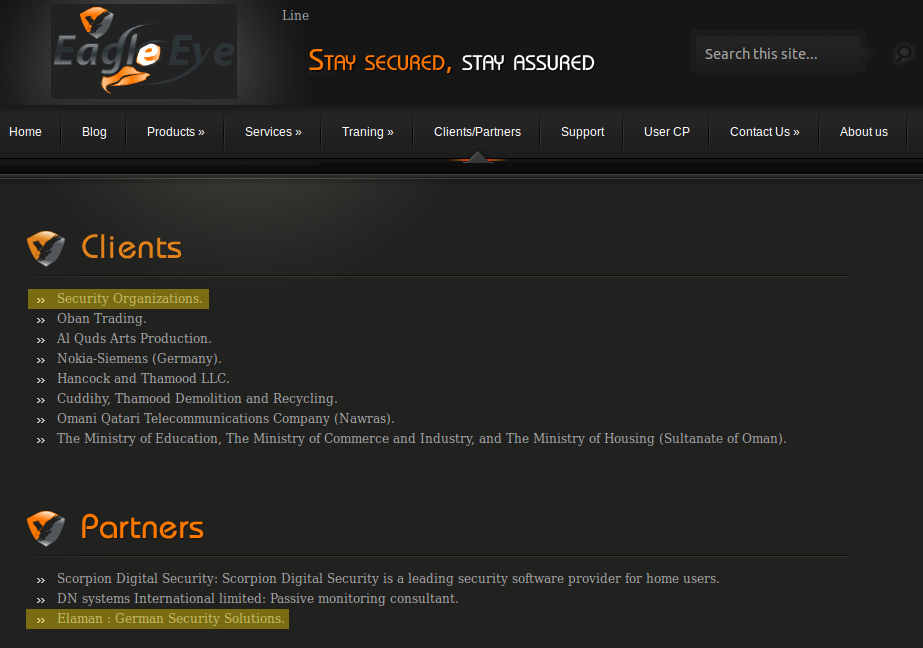Screen dimensions: 923x648
Task: Click the Clients heading
Action: click(132, 247)
